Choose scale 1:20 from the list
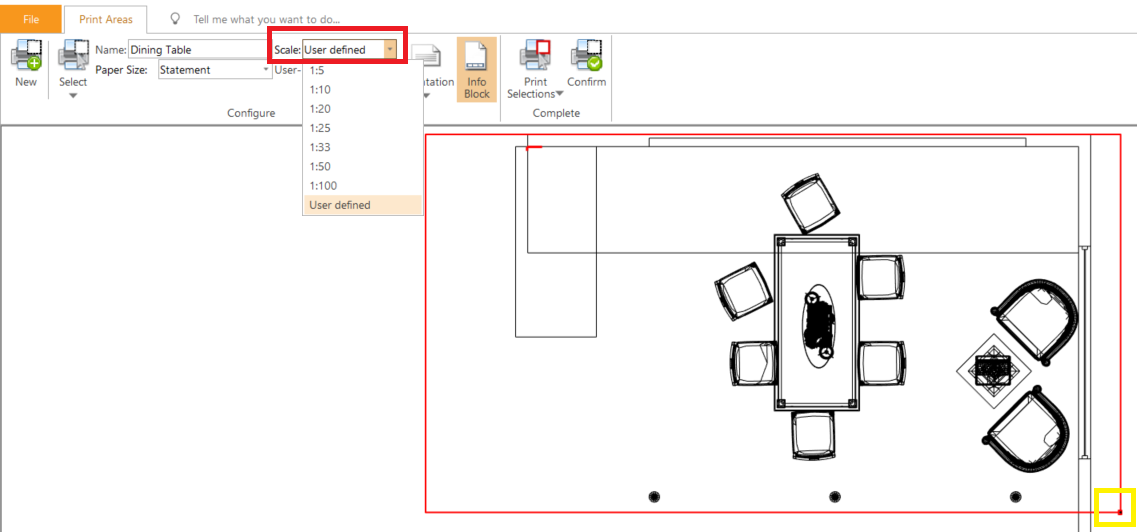 [x=363, y=109]
